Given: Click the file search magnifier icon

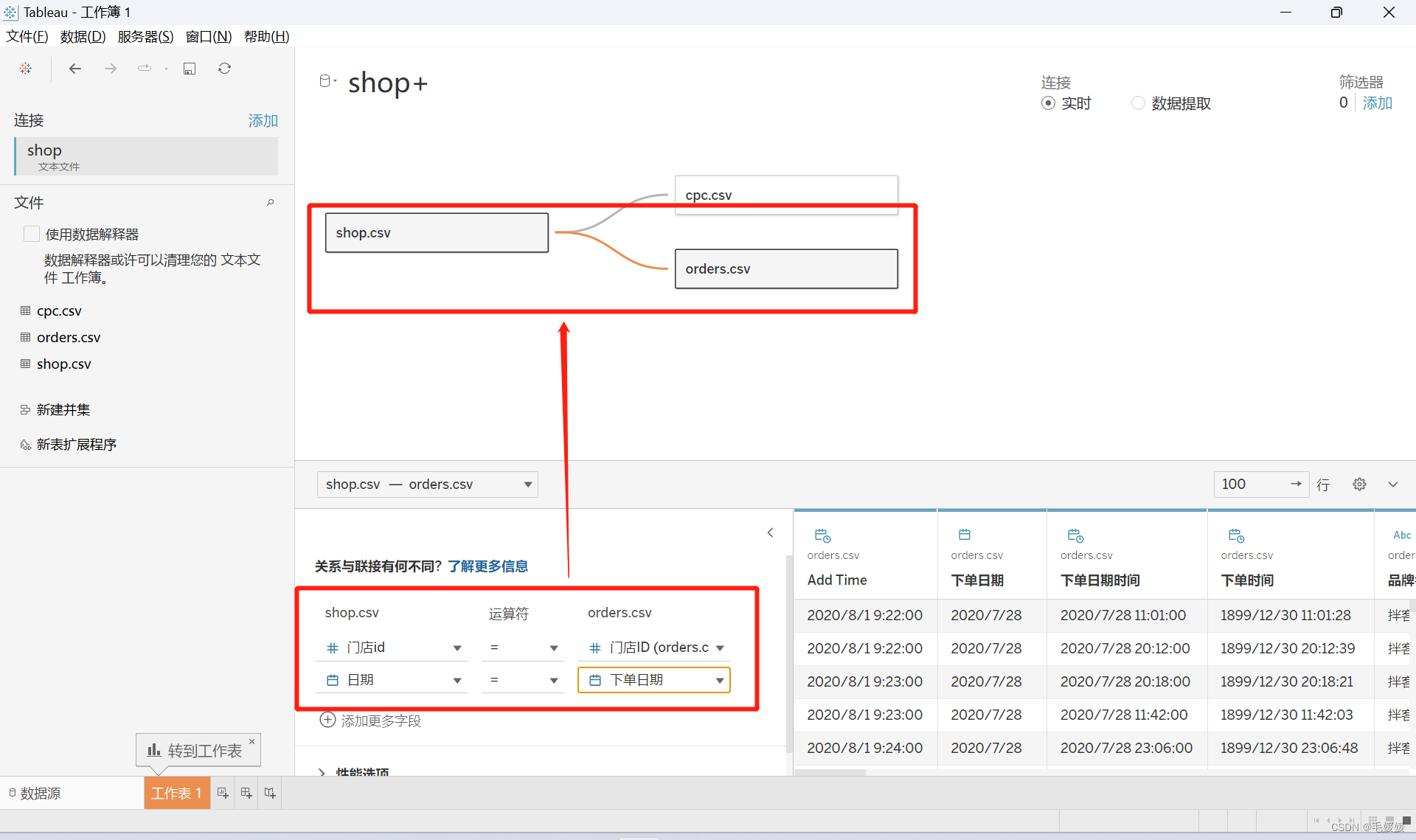Looking at the screenshot, I should point(271,202).
